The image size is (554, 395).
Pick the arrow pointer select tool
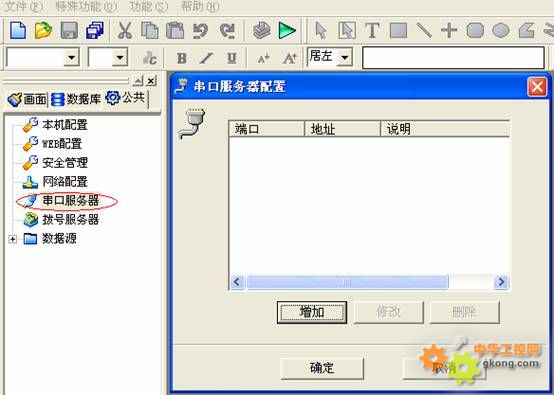point(321,30)
